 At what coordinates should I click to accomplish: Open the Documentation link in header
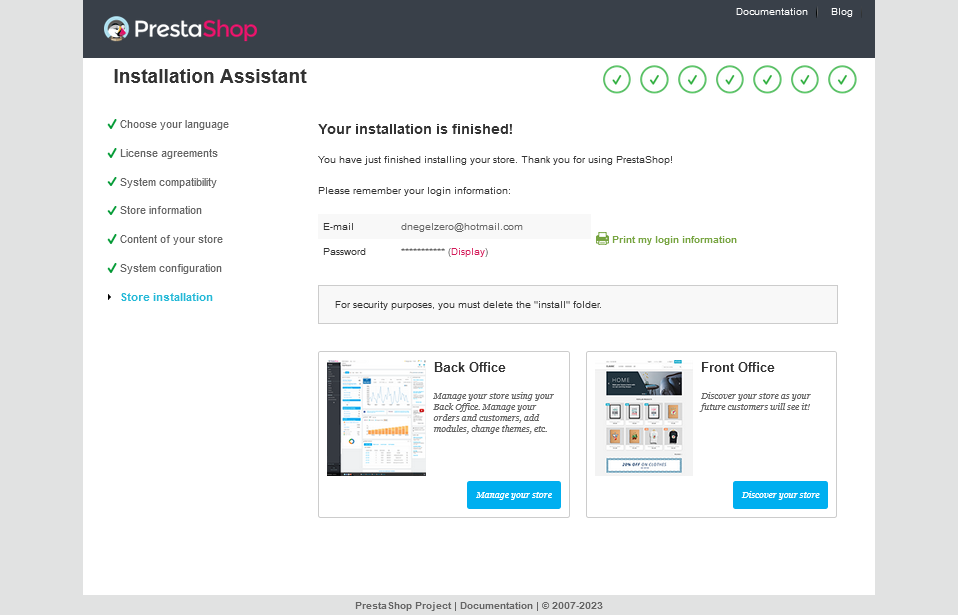tap(771, 12)
